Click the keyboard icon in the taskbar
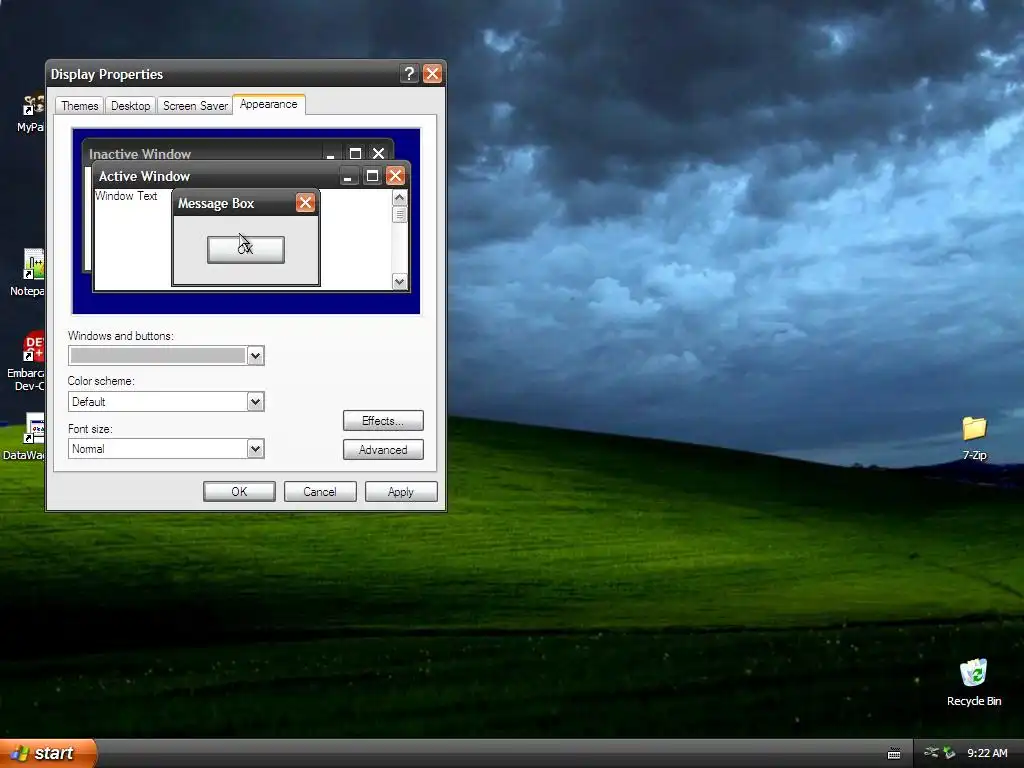 tap(894, 754)
